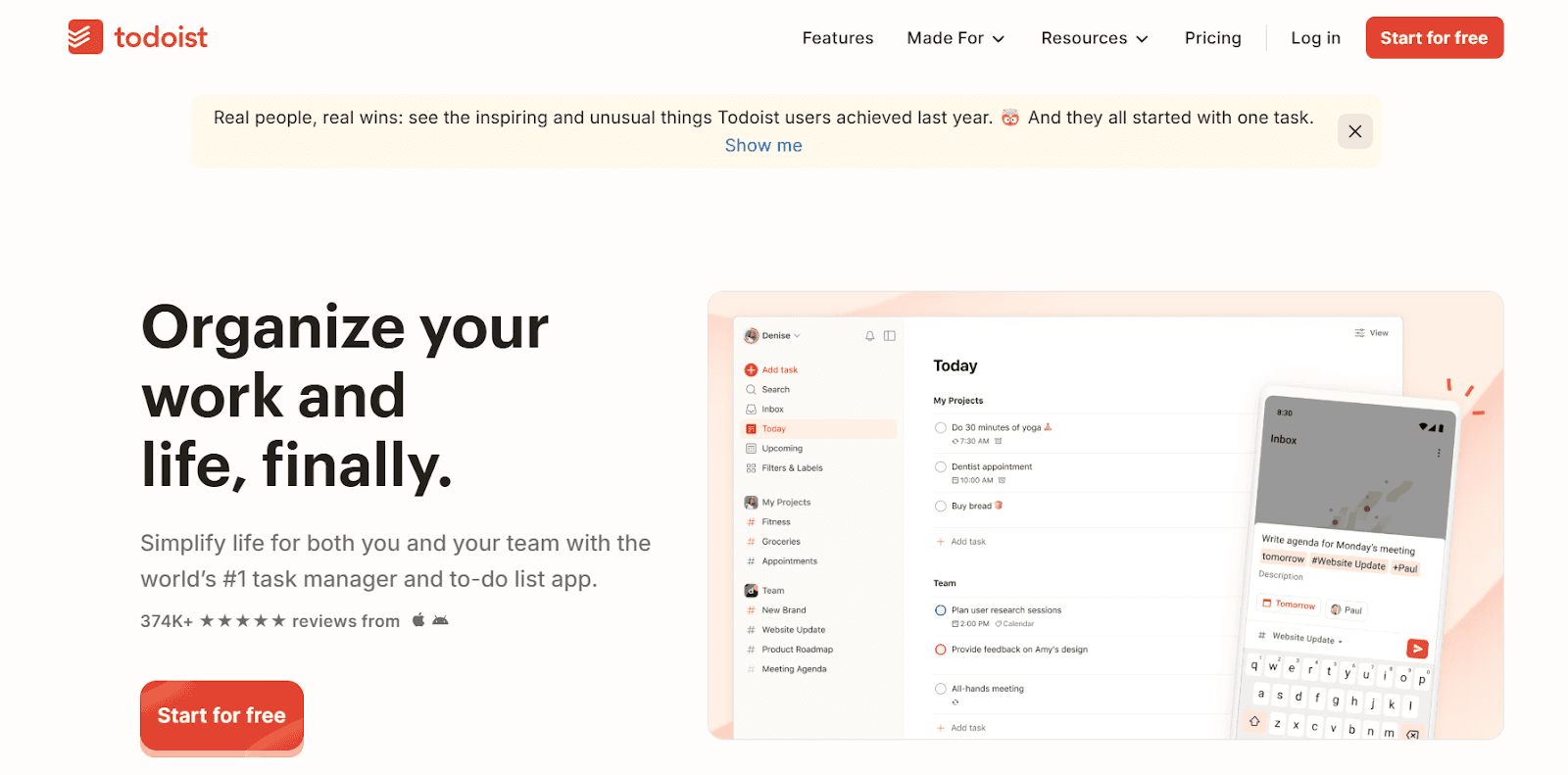
Task: Click the My Projects avatar icon
Action: (x=751, y=503)
